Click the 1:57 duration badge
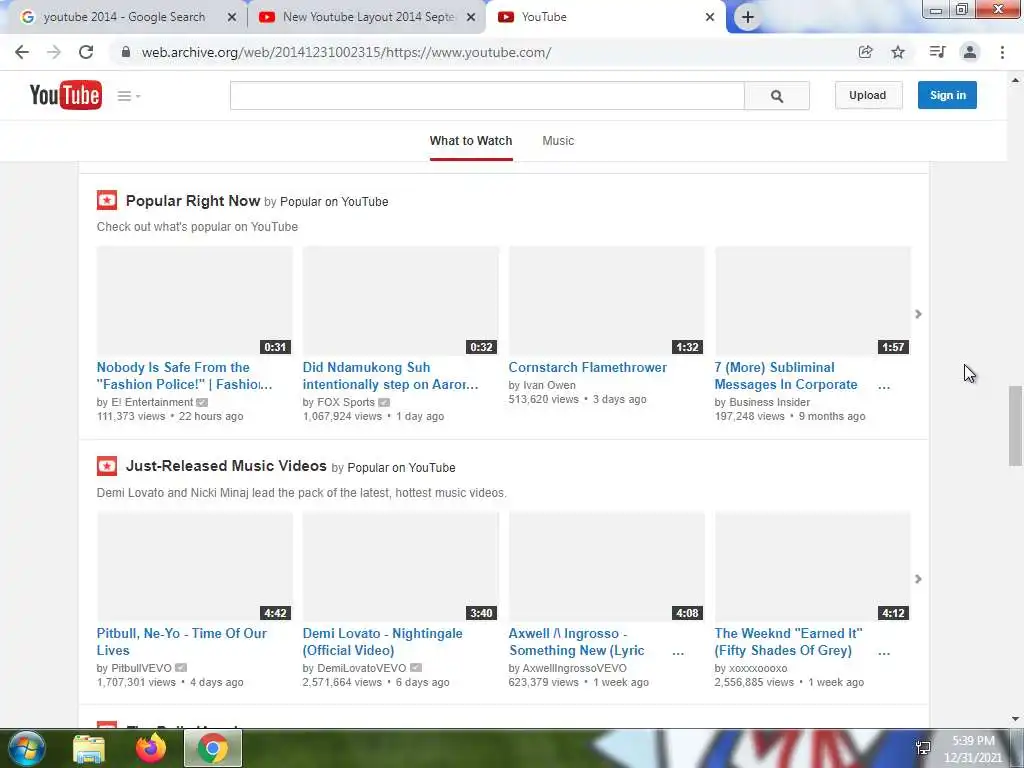Image resolution: width=1024 pixels, height=768 pixels. tap(893, 347)
